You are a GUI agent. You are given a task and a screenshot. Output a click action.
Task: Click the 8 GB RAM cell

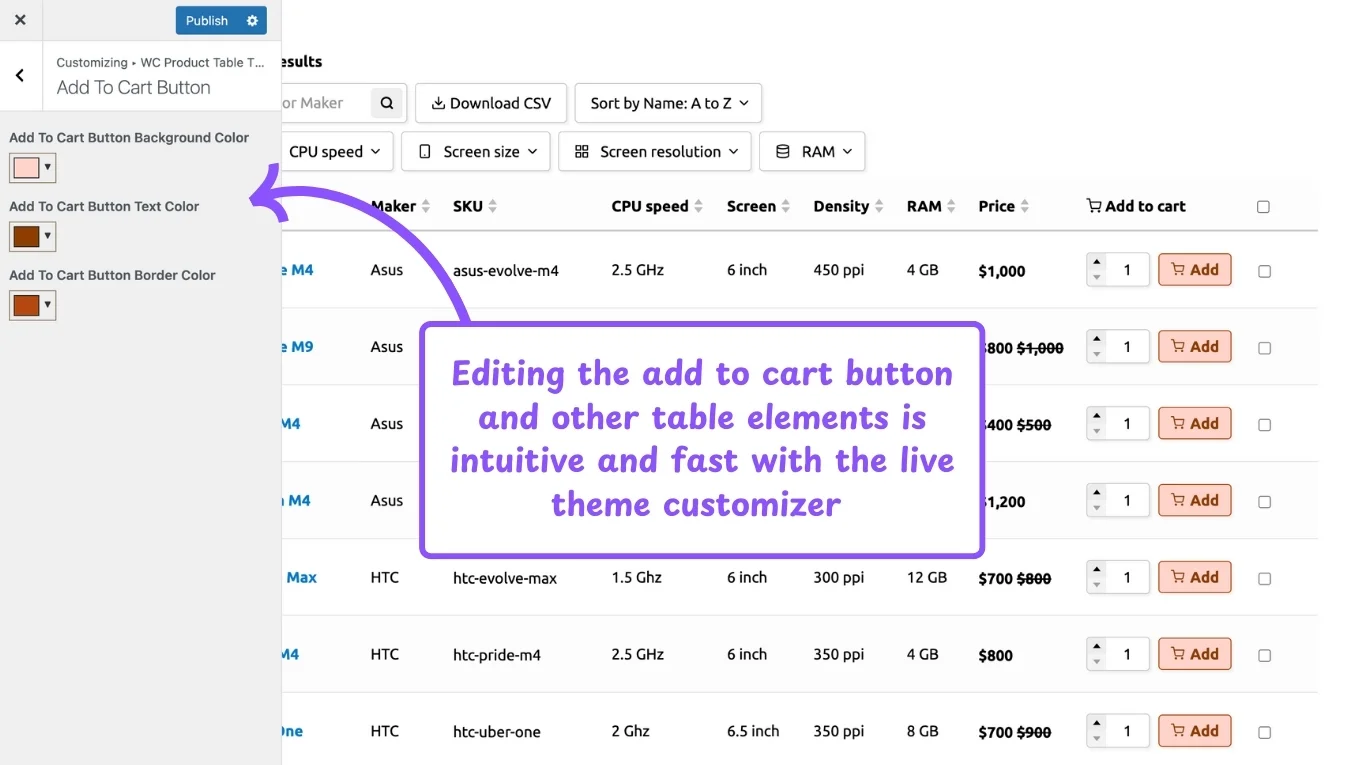click(x=923, y=731)
